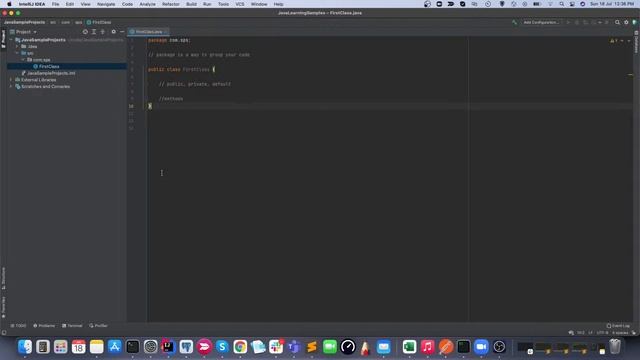Screen dimensions: 640x360
Task: Click the warnings indicator in editor corner
Action: coord(613,41)
